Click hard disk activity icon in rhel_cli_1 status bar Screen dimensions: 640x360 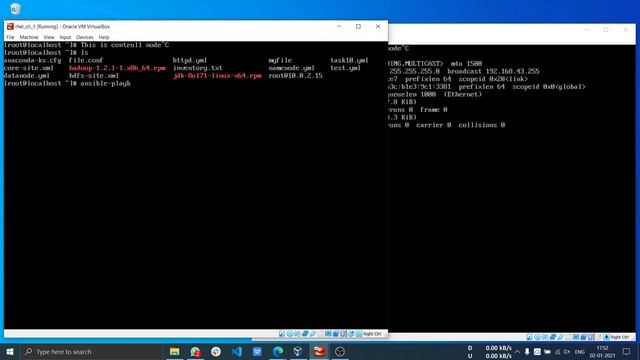coord(282,334)
